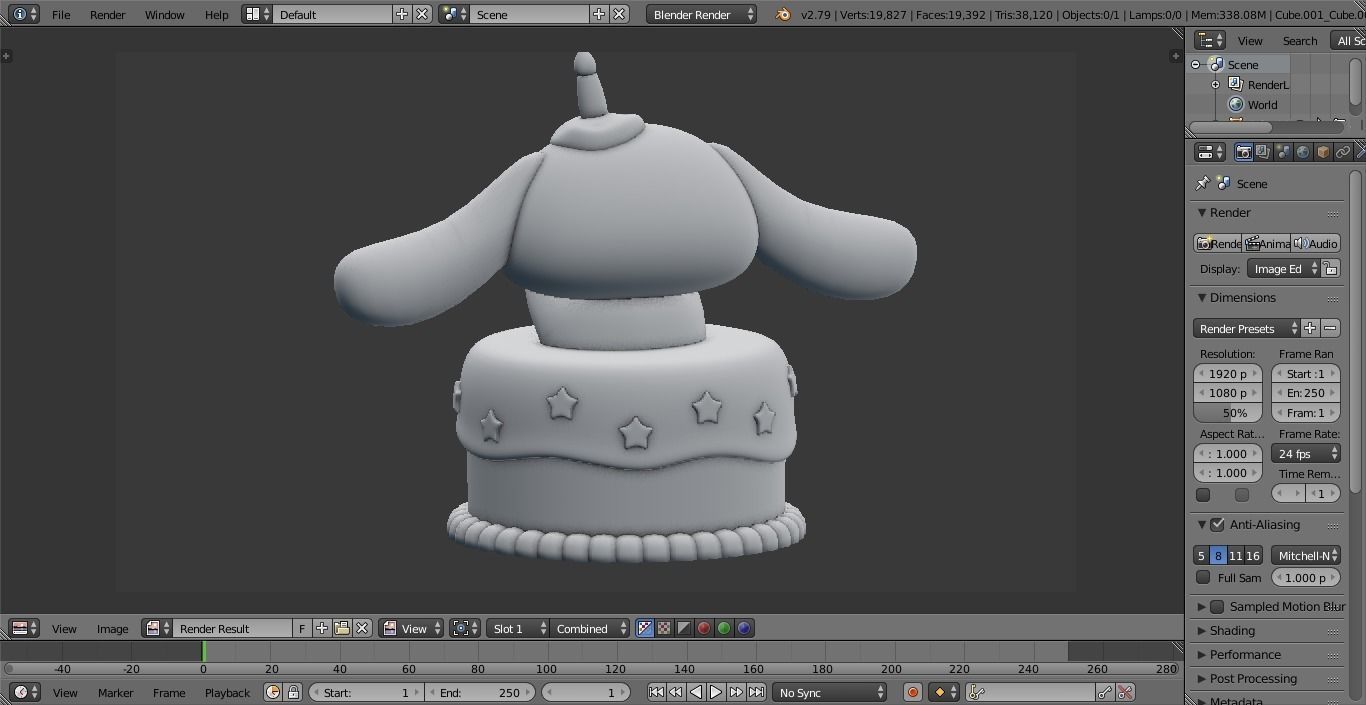Insert keyframes with the key icon

click(x=1105, y=692)
